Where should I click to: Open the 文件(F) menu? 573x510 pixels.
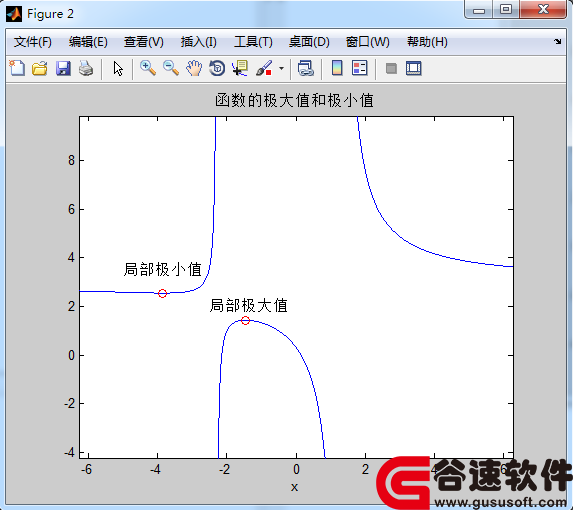pos(33,42)
